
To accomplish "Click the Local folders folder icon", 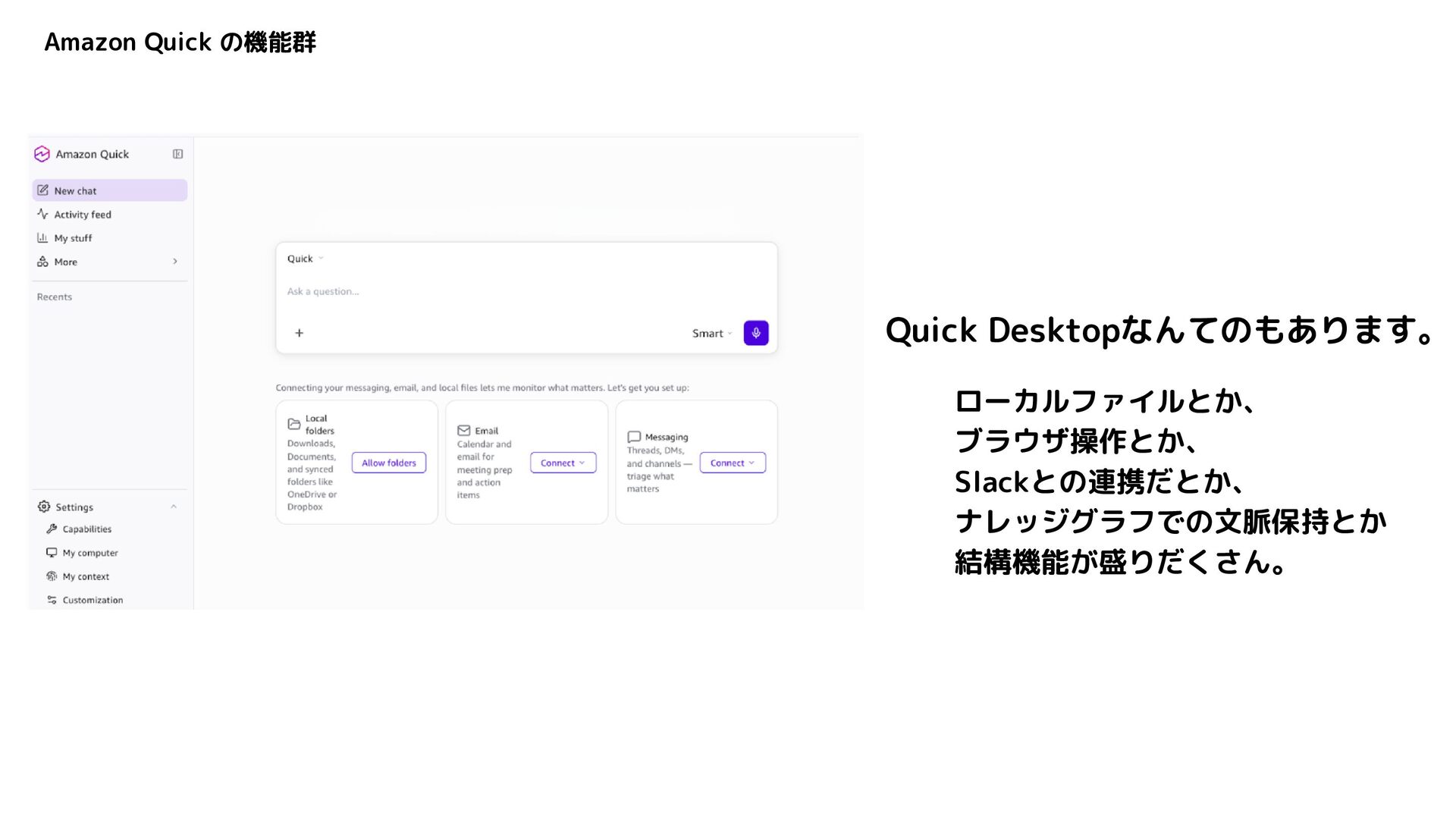I will (294, 424).
